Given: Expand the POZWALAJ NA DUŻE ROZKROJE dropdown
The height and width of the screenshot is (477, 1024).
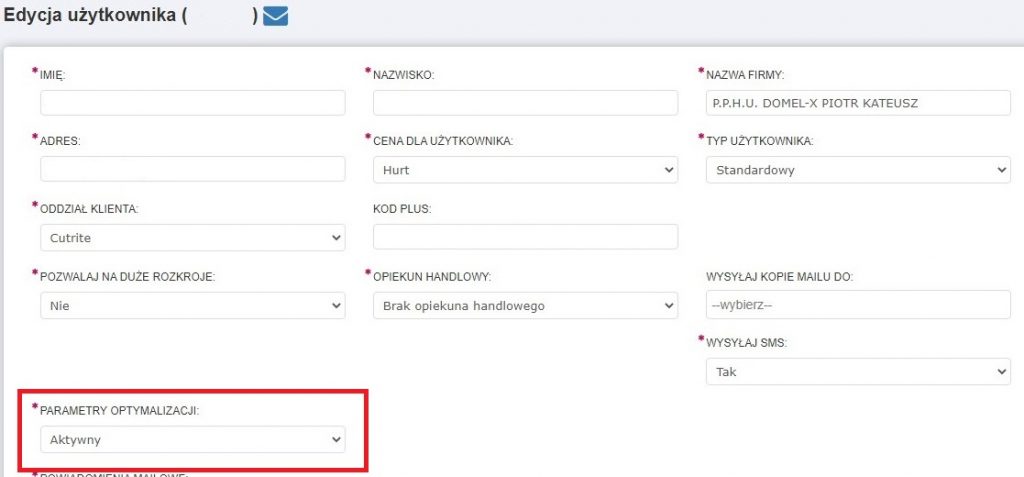Looking at the screenshot, I should [x=192, y=306].
